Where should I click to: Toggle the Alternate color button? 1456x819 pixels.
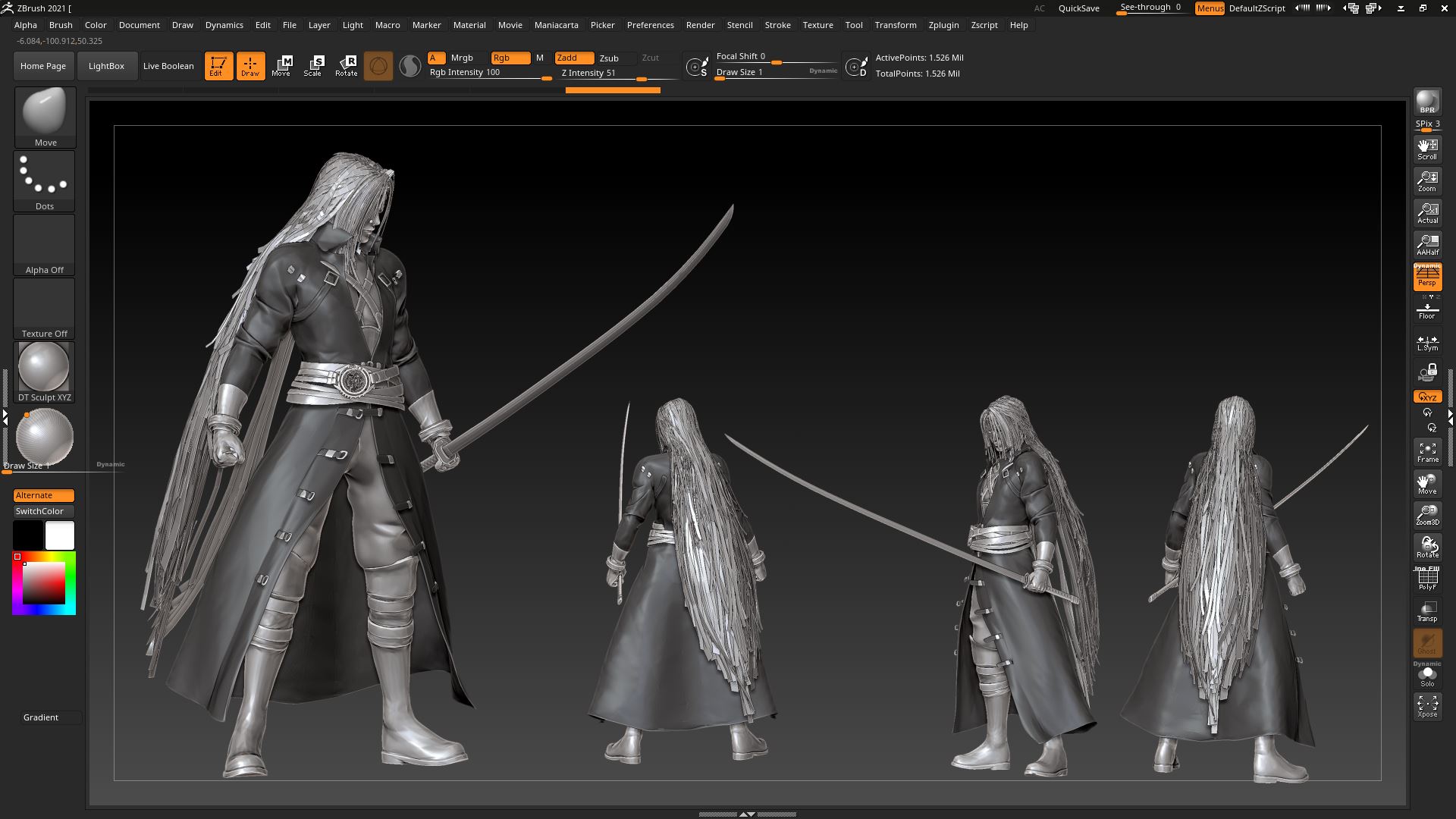44,495
